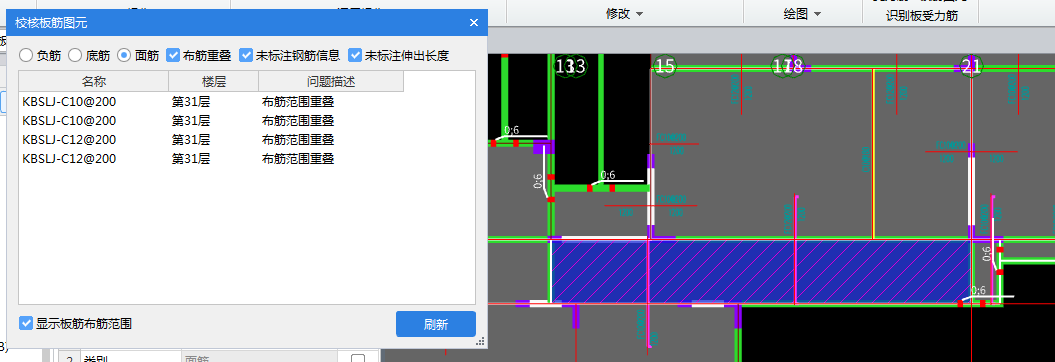The width and height of the screenshot is (1055, 362).
Task: Uncheck the 布筋重叠 checkbox
Action: pos(173,55)
